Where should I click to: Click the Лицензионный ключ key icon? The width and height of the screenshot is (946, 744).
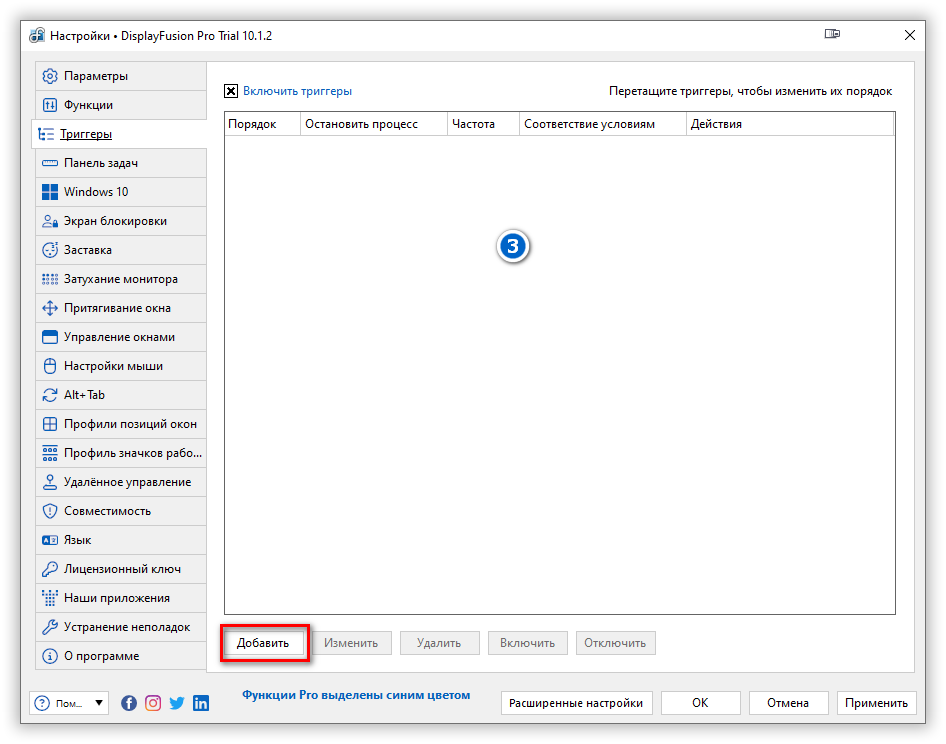tap(49, 569)
